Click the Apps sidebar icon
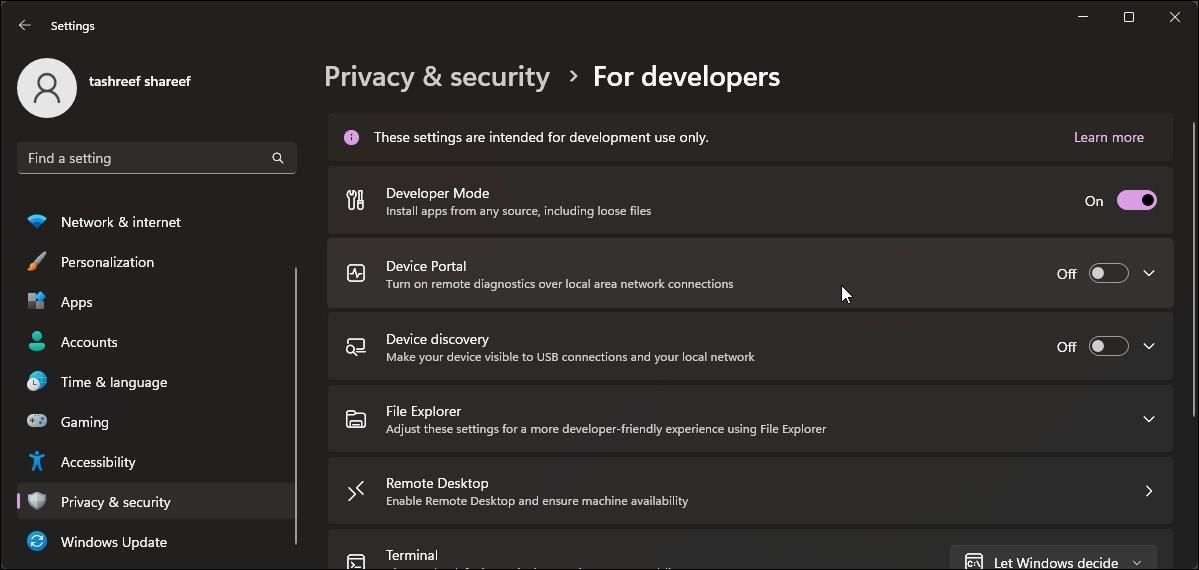 [37, 301]
